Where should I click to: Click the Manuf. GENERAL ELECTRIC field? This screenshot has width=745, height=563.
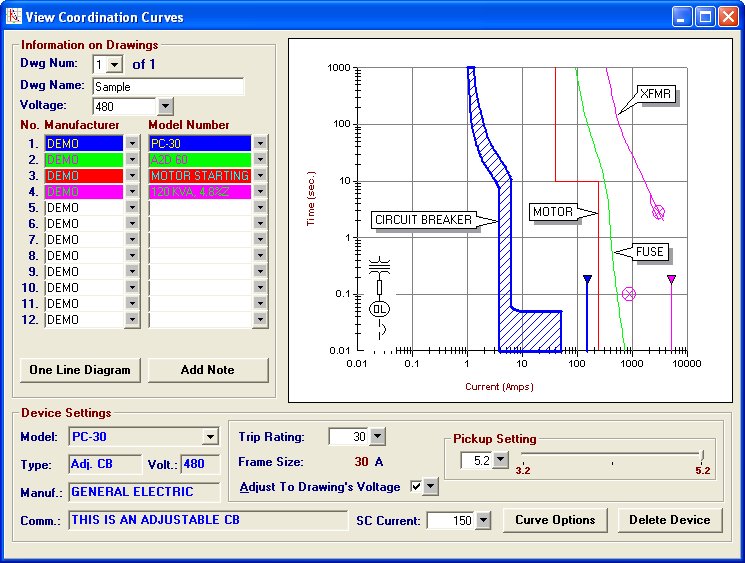144,492
